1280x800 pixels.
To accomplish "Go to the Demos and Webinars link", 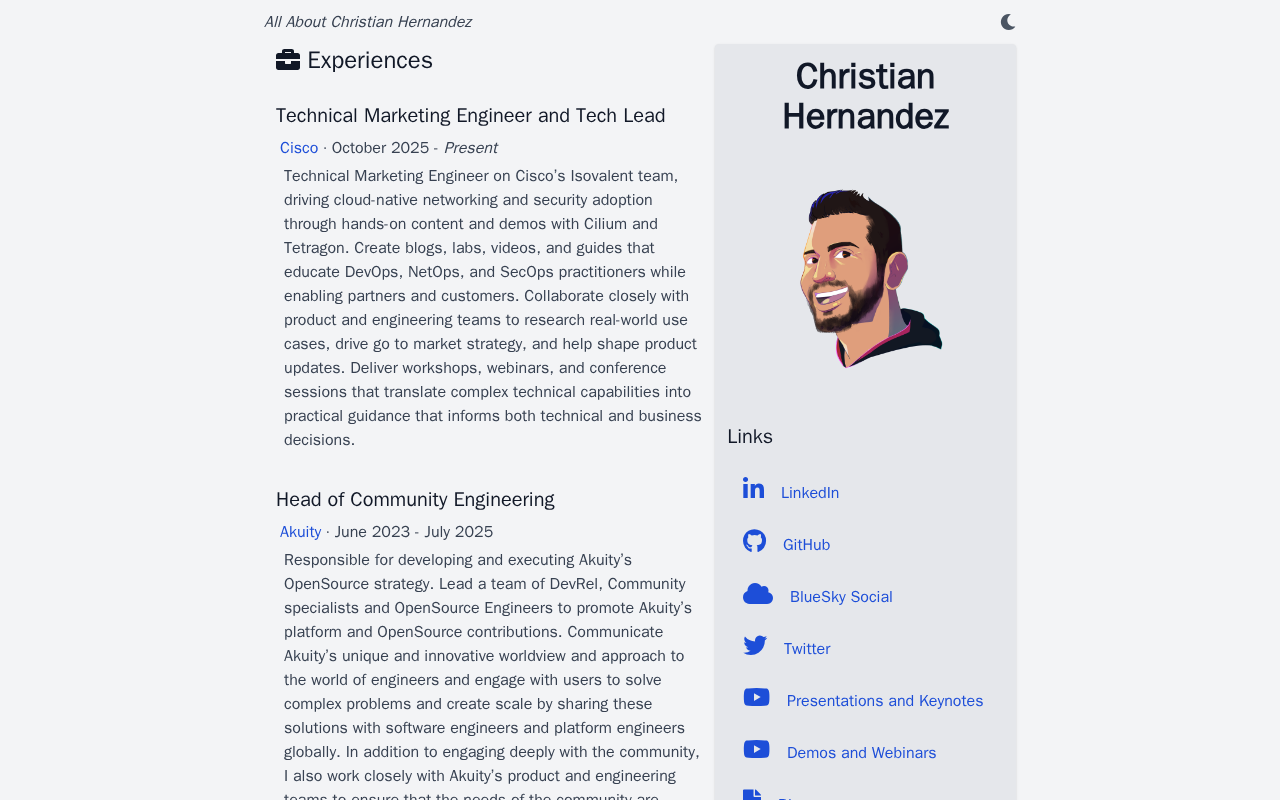I will click(861, 753).
